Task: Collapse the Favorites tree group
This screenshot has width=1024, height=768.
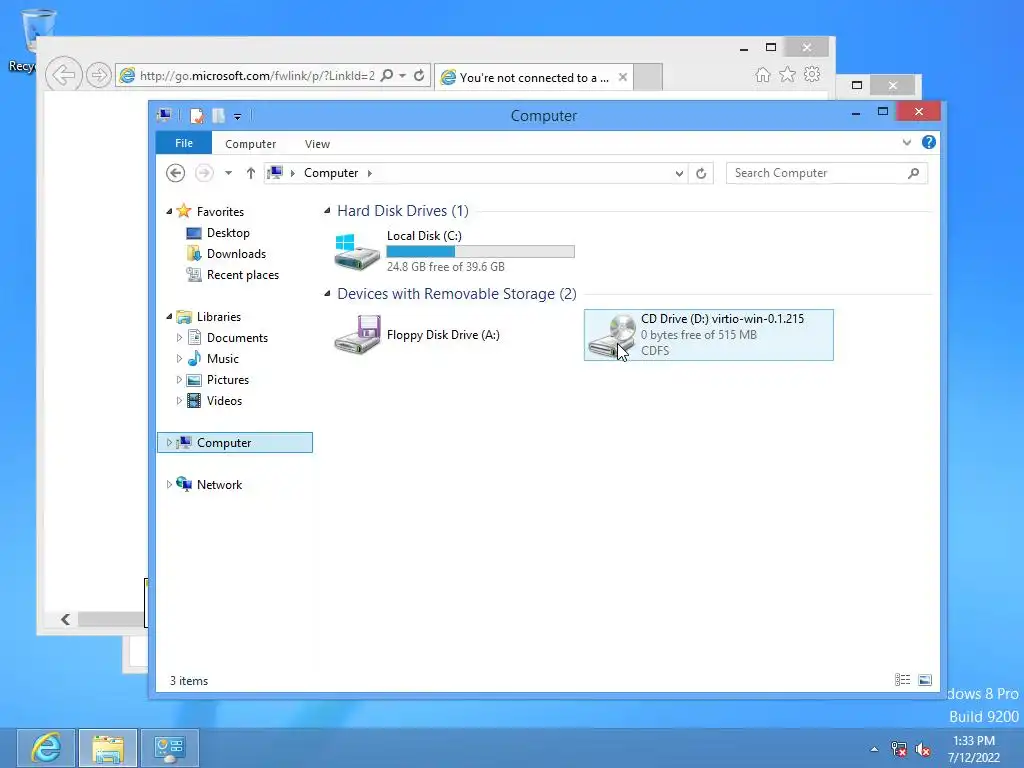Action: click(x=169, y=212)
